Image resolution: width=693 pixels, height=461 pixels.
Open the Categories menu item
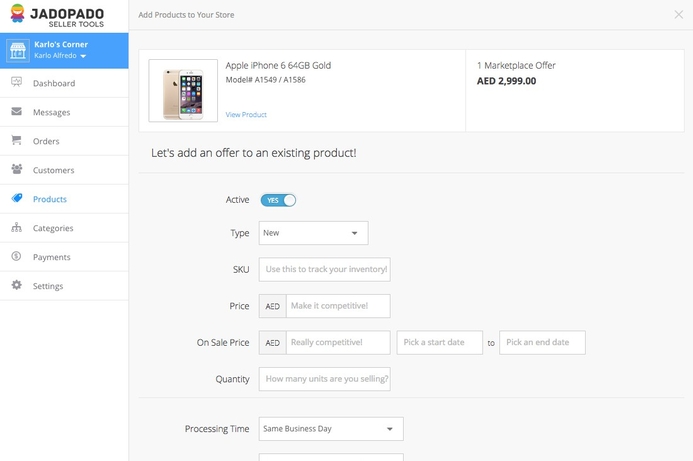coord(64,228)
